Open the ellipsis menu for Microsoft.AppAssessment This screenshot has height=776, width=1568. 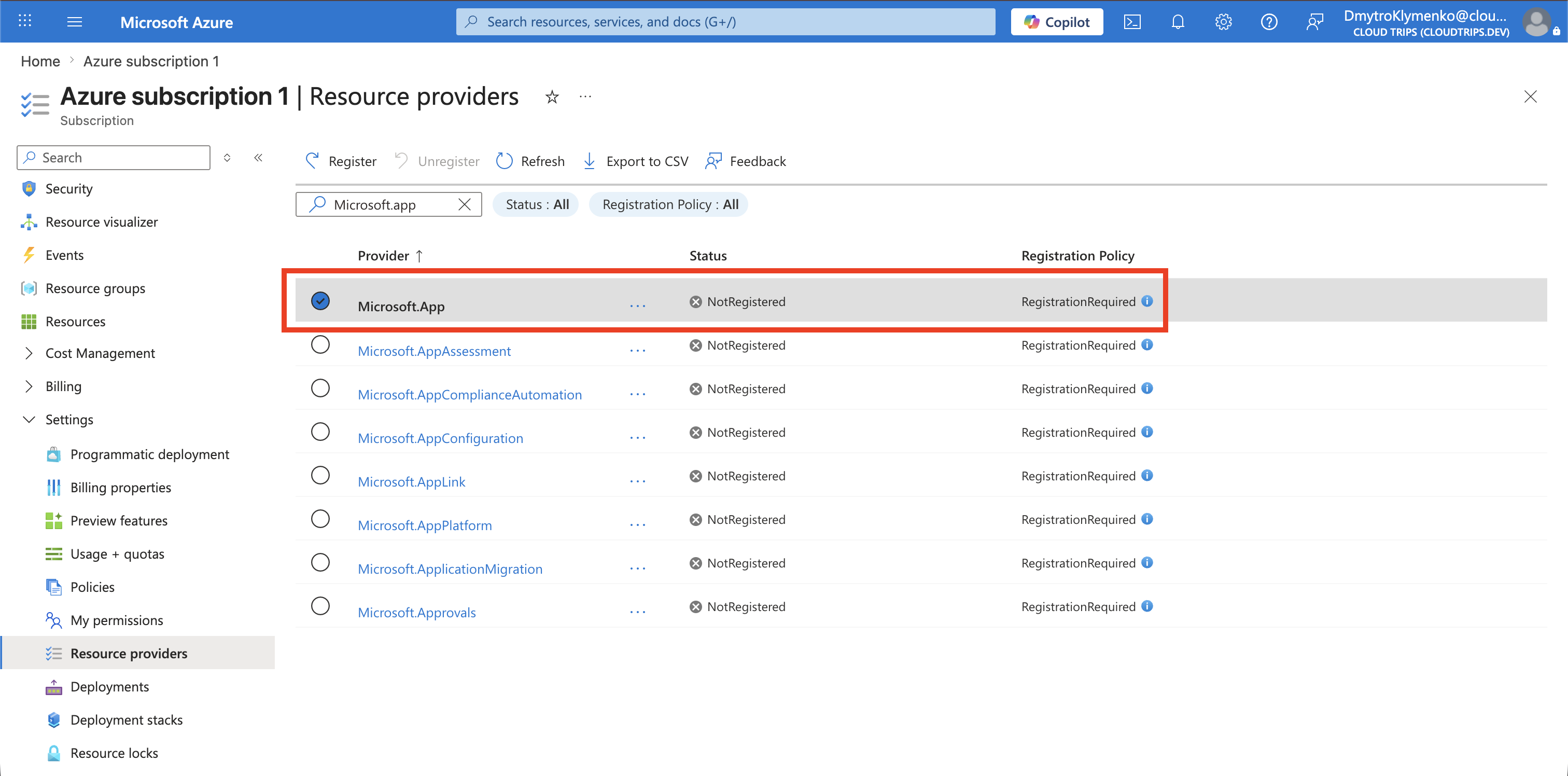(x=637, y=351)
